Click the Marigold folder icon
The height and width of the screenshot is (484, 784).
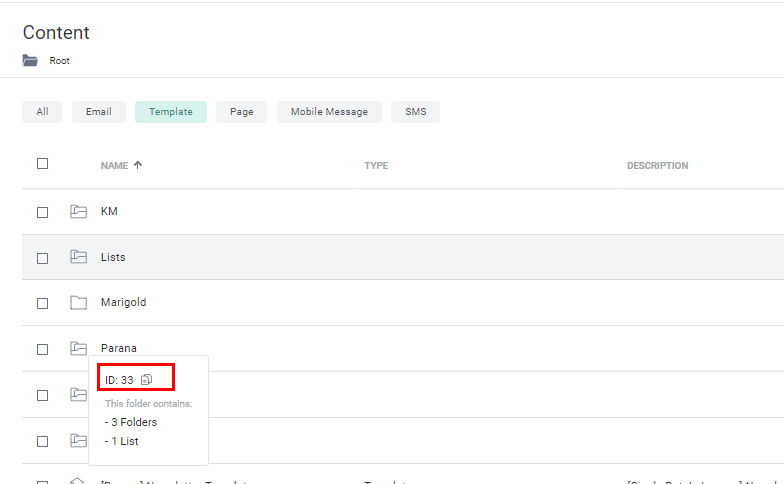[79, 303]
